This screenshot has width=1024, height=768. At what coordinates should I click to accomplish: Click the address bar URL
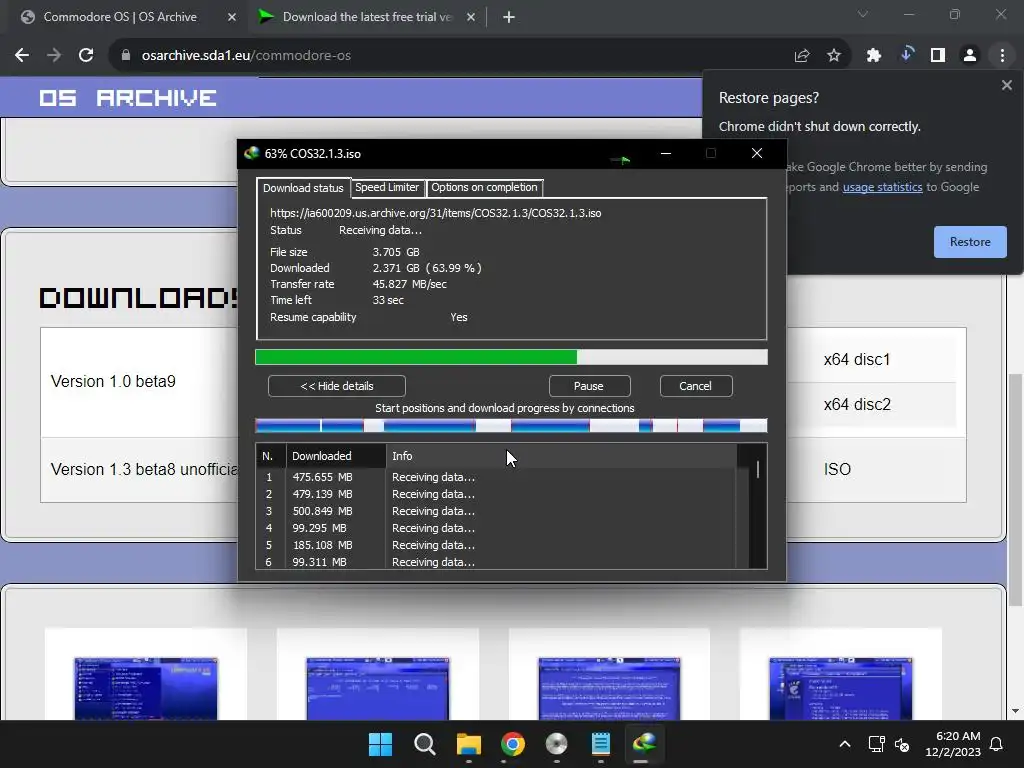tap(246, 56)
